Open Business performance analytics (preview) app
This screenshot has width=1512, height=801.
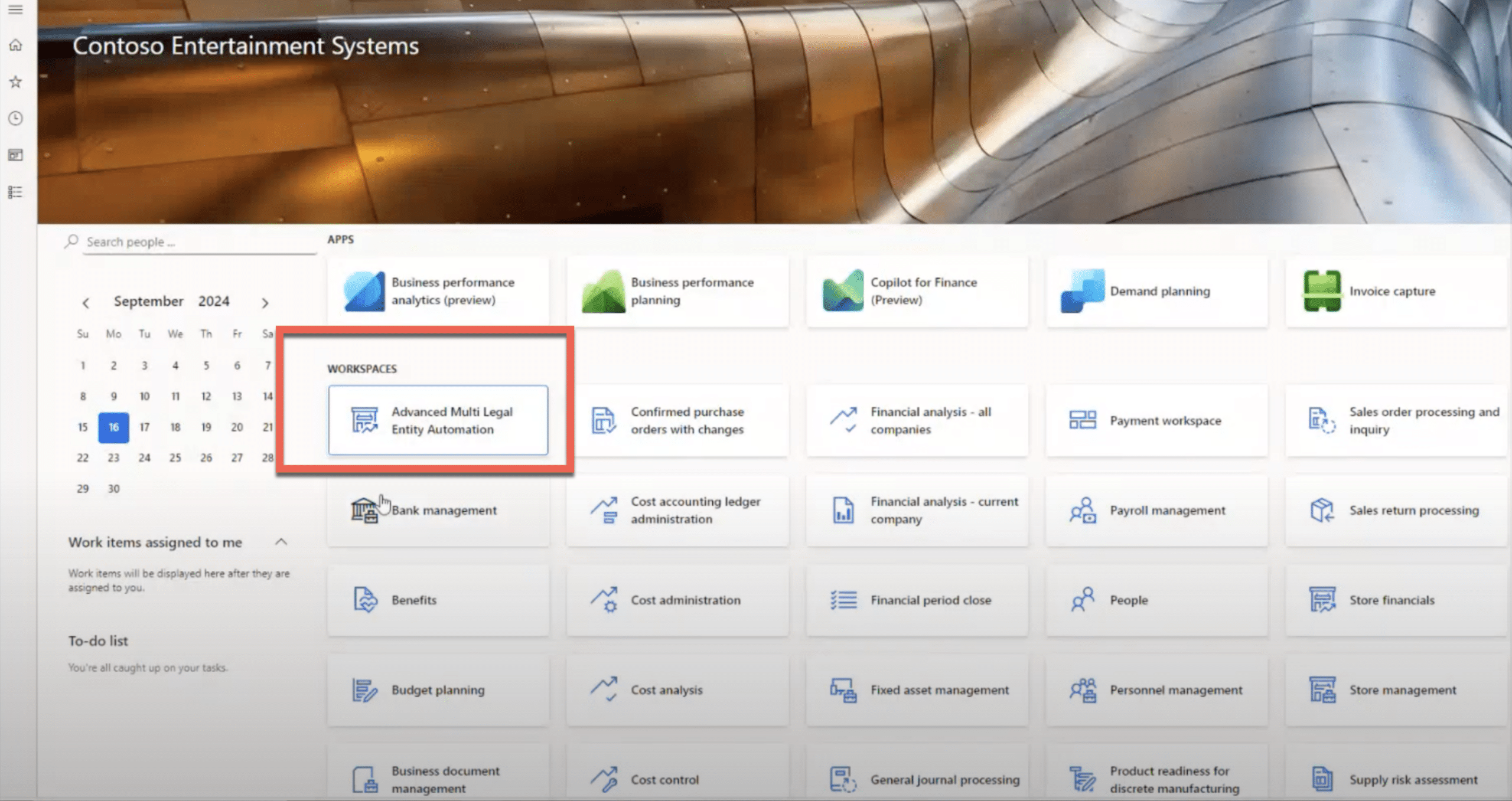coord(438,291)
